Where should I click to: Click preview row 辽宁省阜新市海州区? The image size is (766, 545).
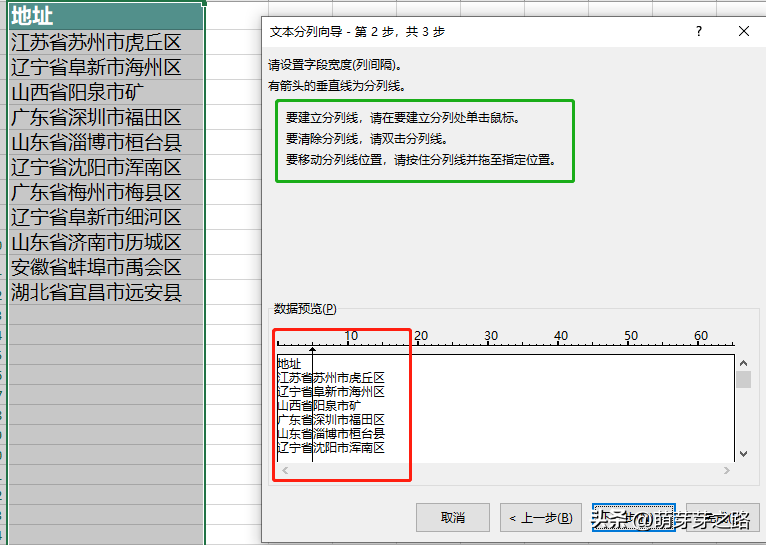(x=331, y=392)
